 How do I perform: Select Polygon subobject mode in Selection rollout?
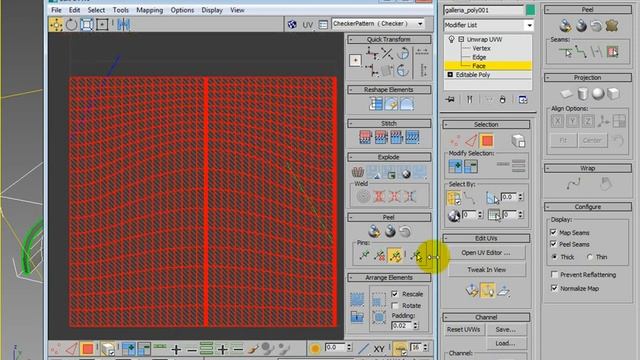coord(487,141)
